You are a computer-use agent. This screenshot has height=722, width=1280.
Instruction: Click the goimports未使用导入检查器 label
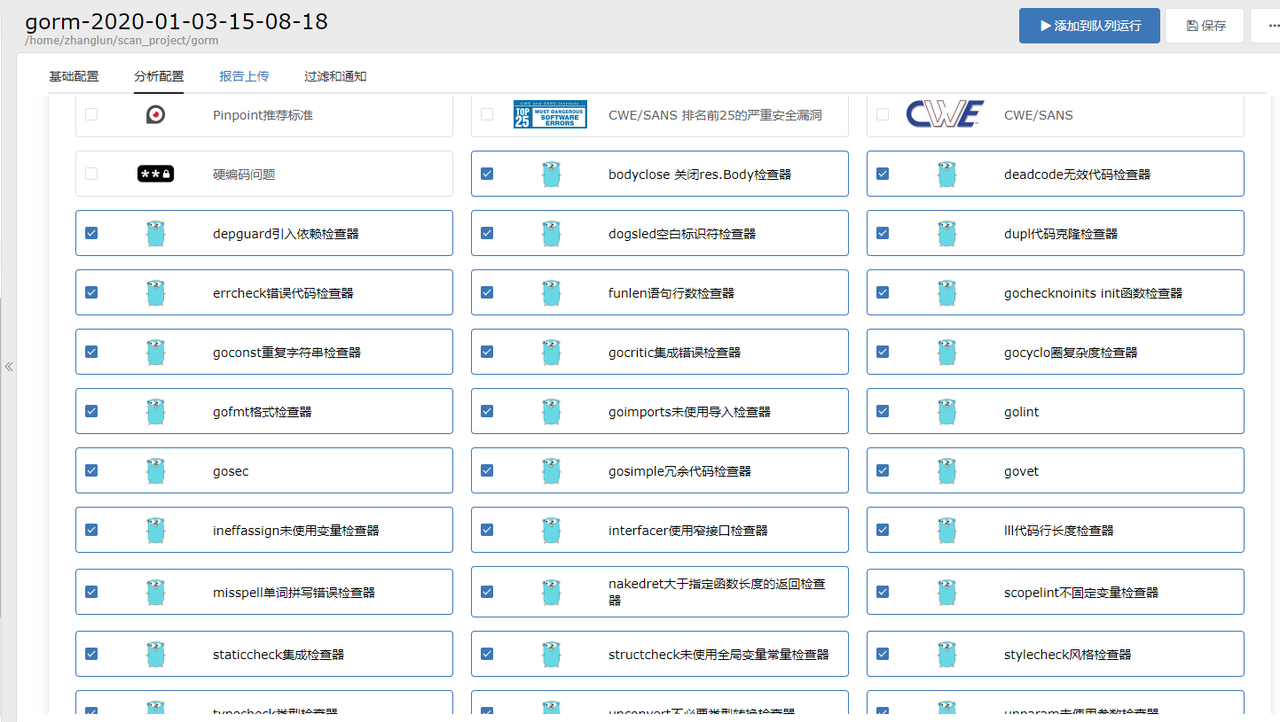click(x=689, y=412)
